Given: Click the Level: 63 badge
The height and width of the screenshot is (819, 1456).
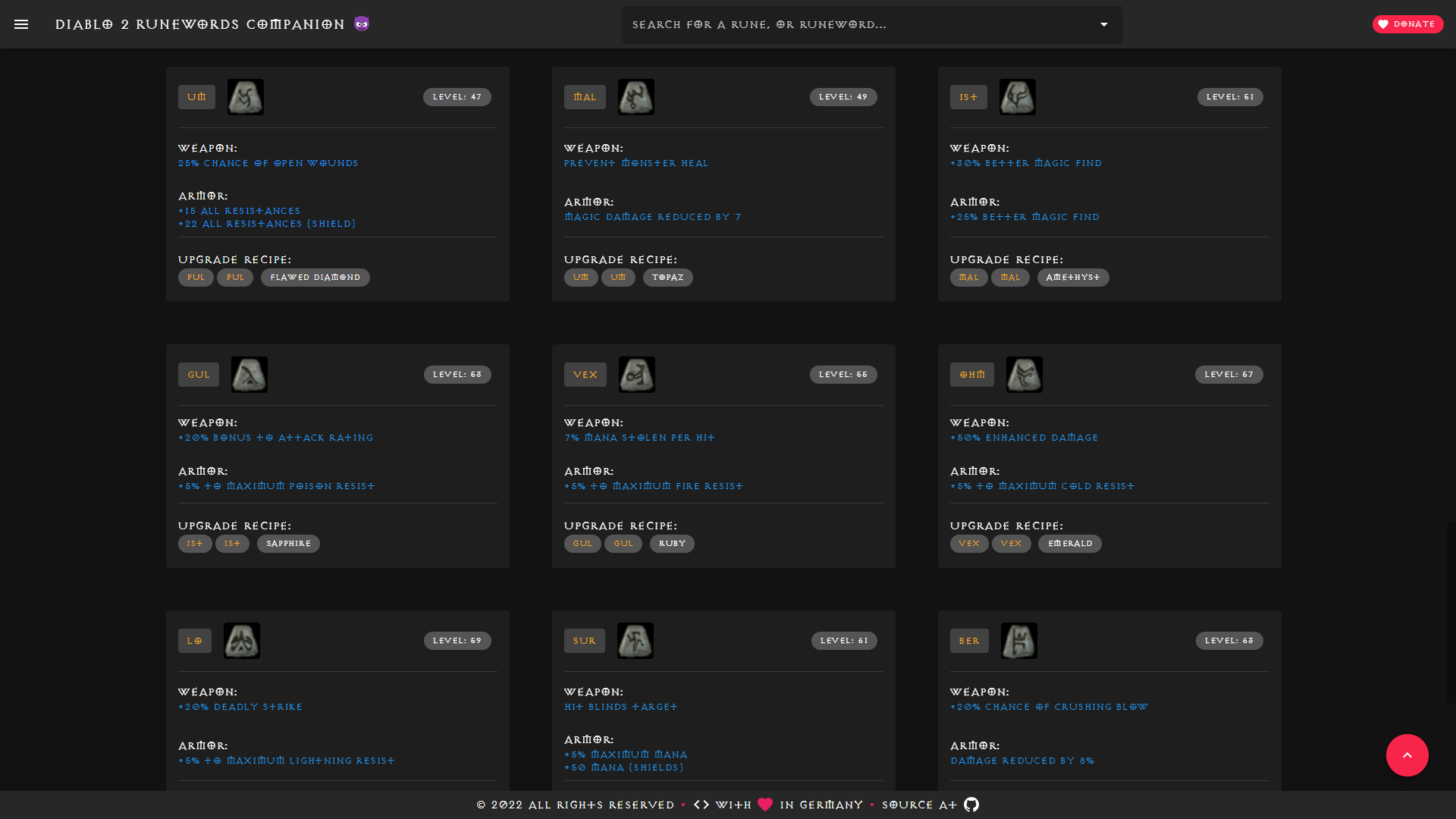Looking at the screenshot, I should pyautogui.click(x=1229, y=641).
